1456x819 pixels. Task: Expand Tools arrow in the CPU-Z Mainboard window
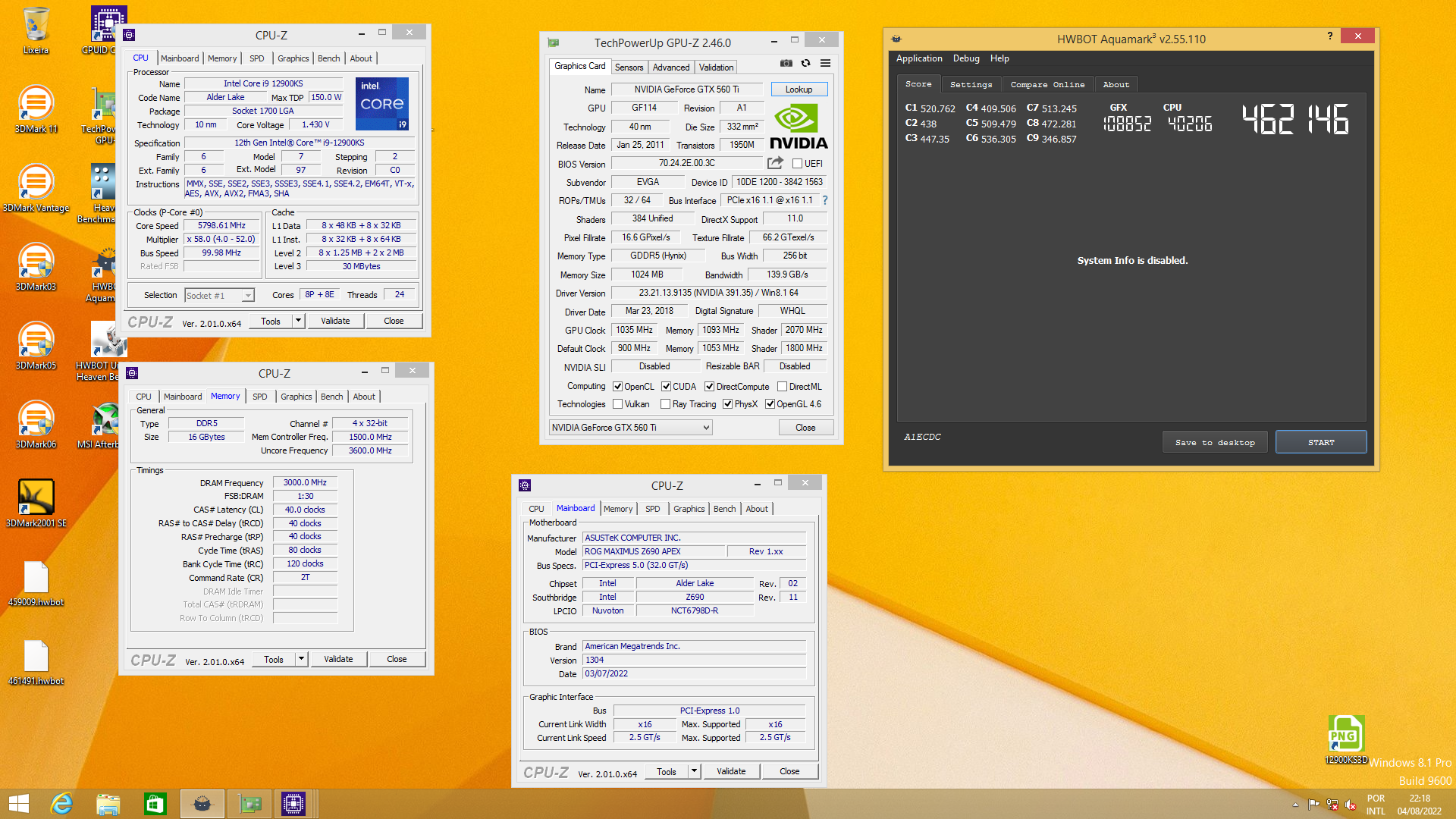click(694, 771)
